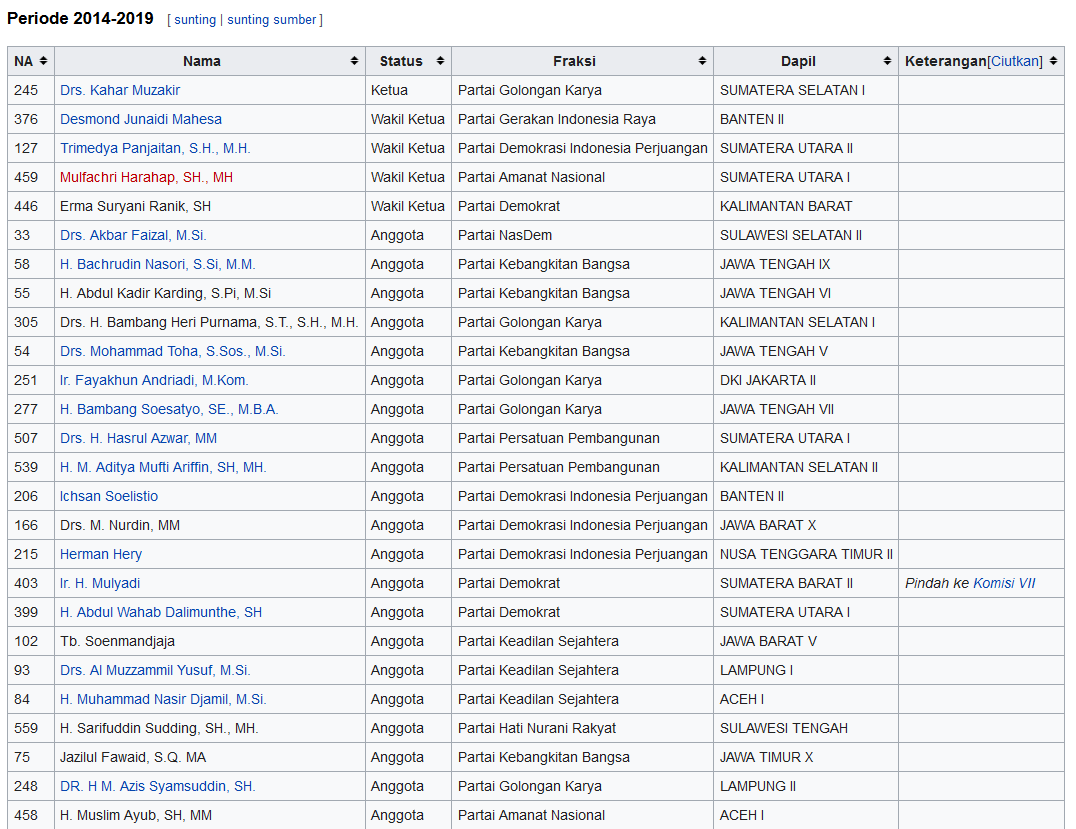
Task: Select JAWA TIMUR X dapil cell
Action: pos(806,758)
